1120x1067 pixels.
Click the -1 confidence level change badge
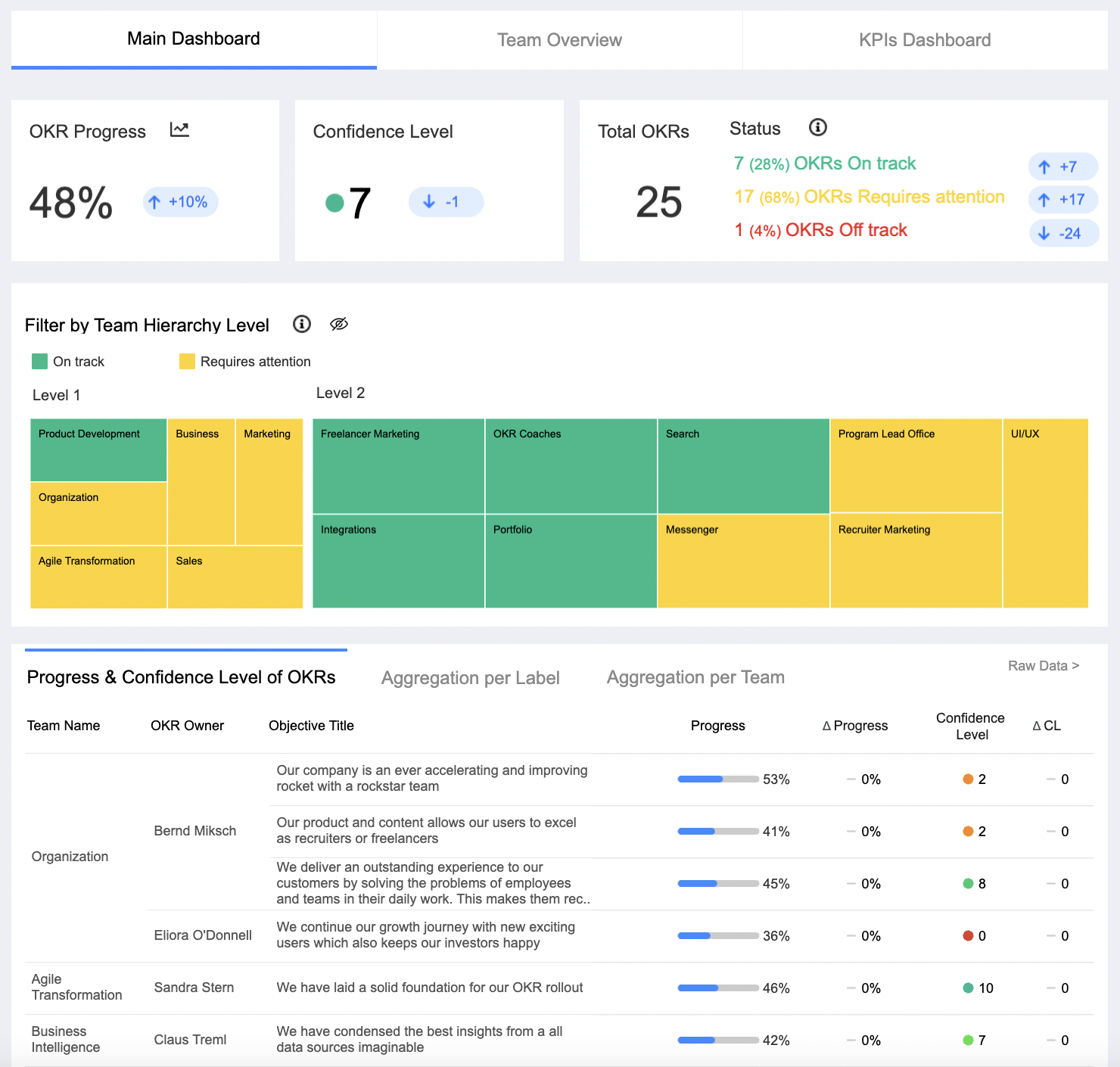click(445, 202)
